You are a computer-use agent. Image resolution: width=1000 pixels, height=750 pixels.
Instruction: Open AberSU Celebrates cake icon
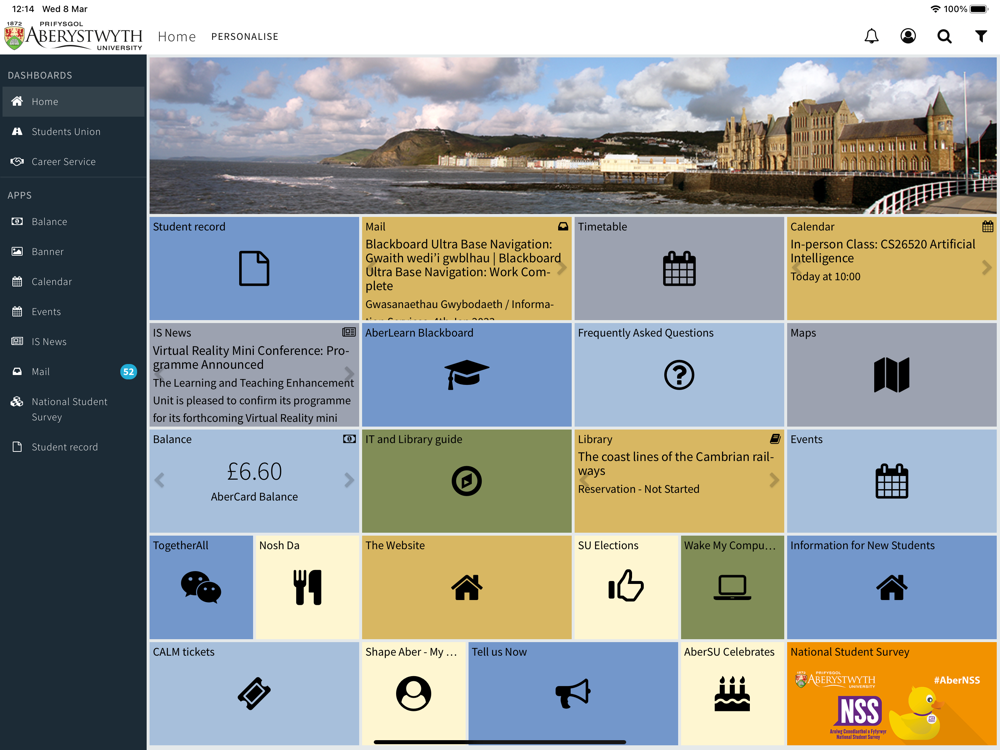732,694
